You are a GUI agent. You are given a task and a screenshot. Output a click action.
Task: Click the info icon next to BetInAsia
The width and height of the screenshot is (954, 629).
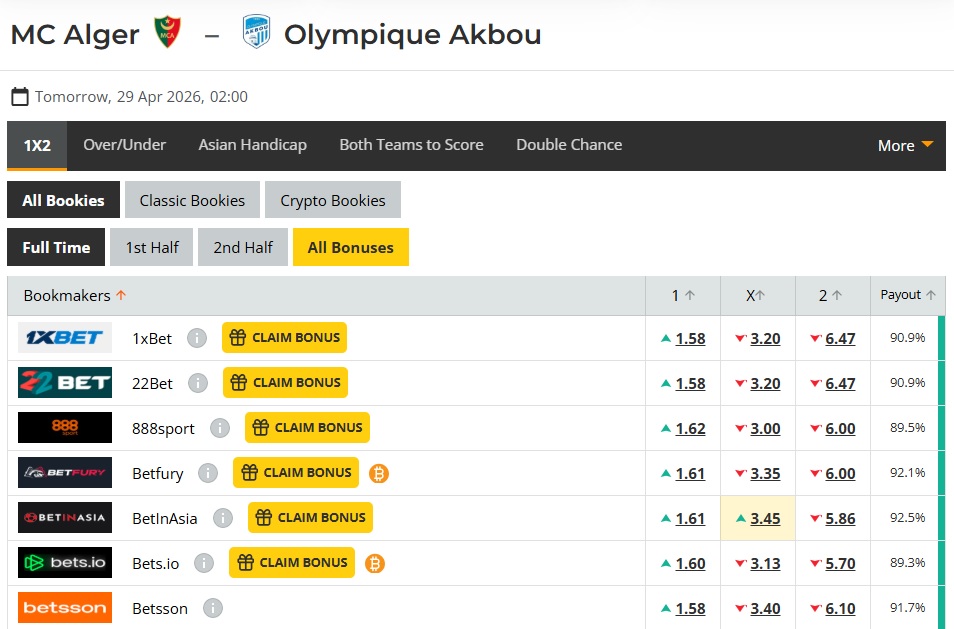pyautogui.click(x=223, y=518)
